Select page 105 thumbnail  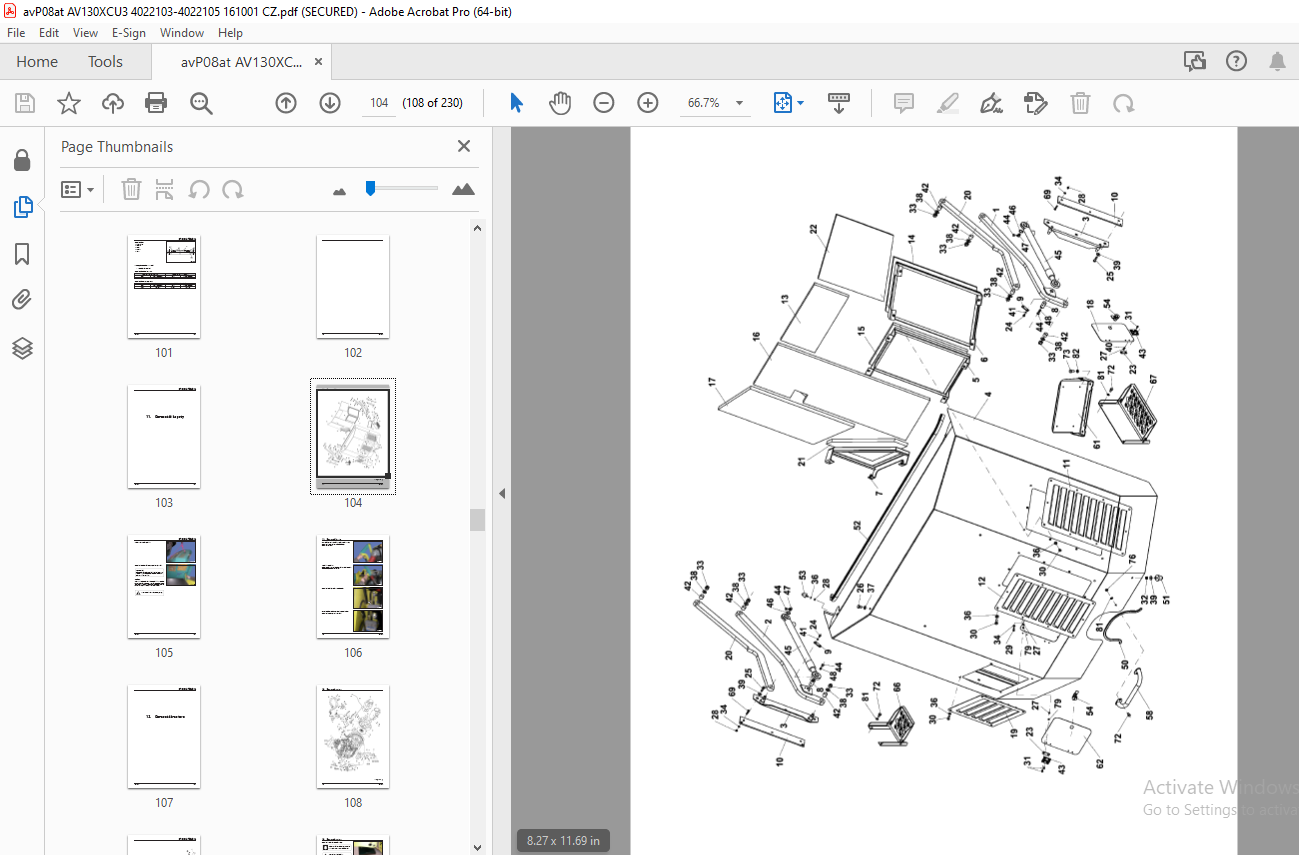tap(164, 588)
